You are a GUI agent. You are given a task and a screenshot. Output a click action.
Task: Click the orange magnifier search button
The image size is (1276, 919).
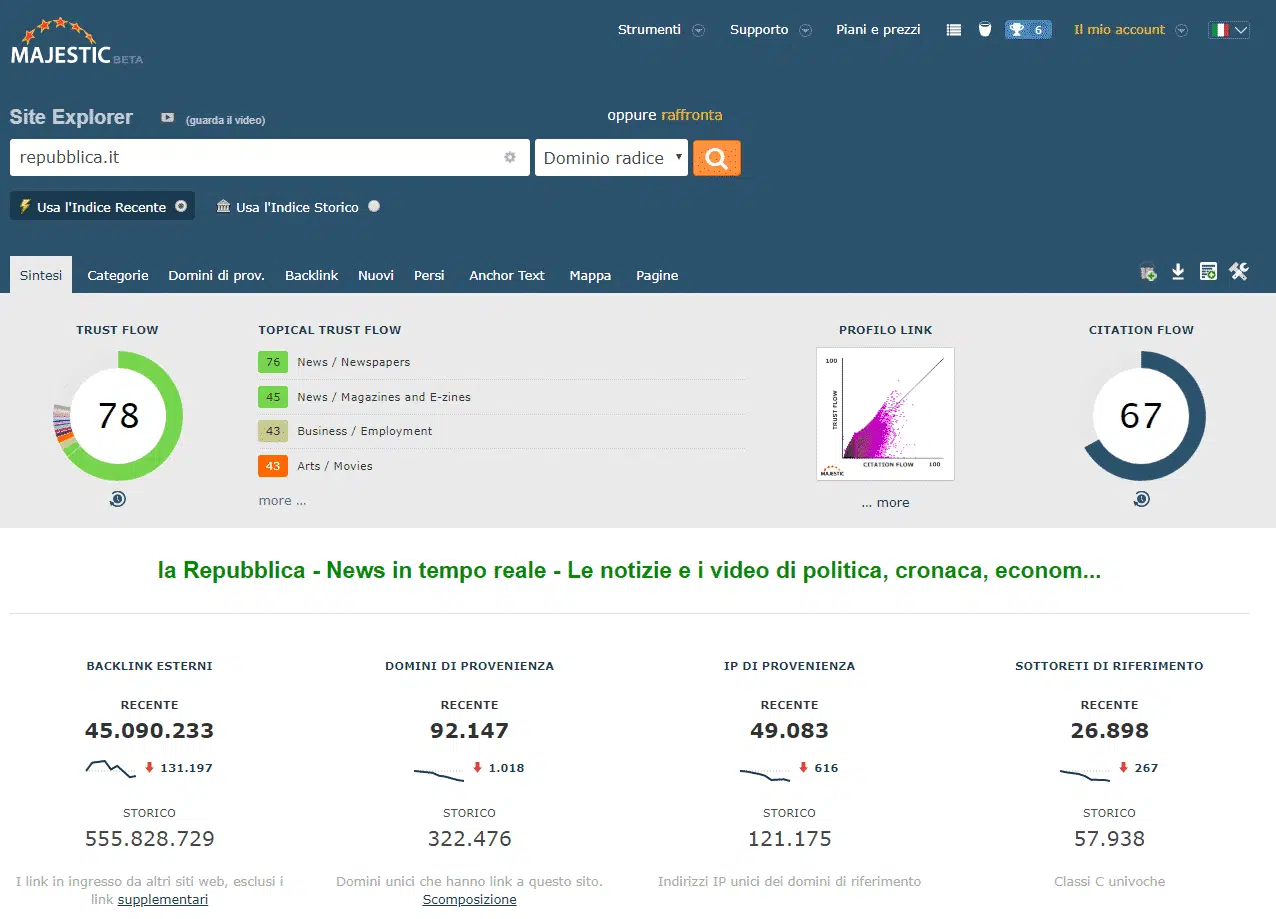(717, 158)
